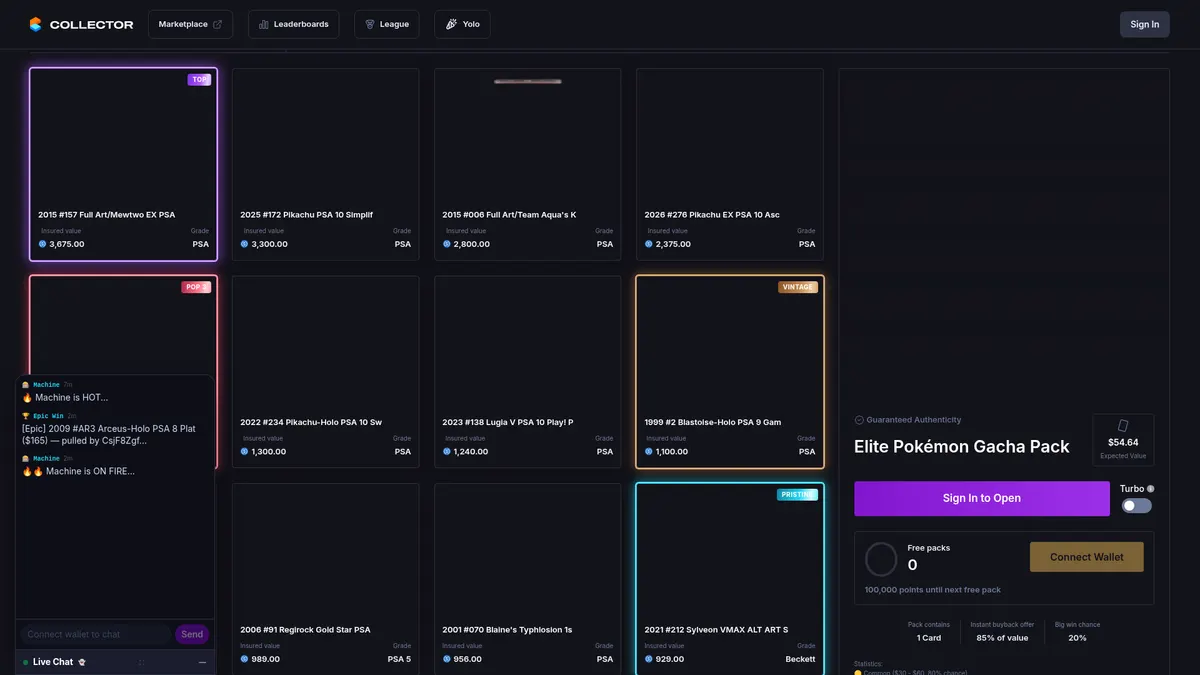
Task: Minimize the Live Chat panel
Action: pyautogui.click(x=203, y=662)
